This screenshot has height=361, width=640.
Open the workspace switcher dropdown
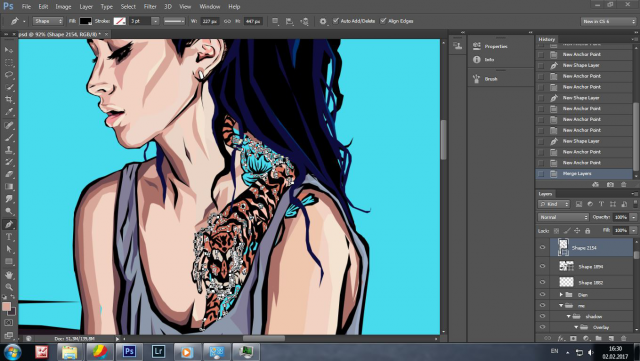608,21
